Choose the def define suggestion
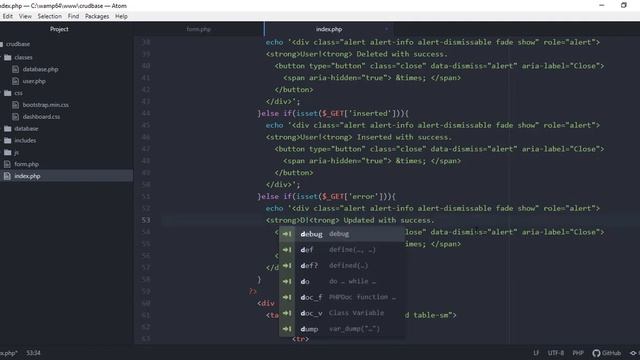Viewport: 640px width, 360px height. coord(342,250)
